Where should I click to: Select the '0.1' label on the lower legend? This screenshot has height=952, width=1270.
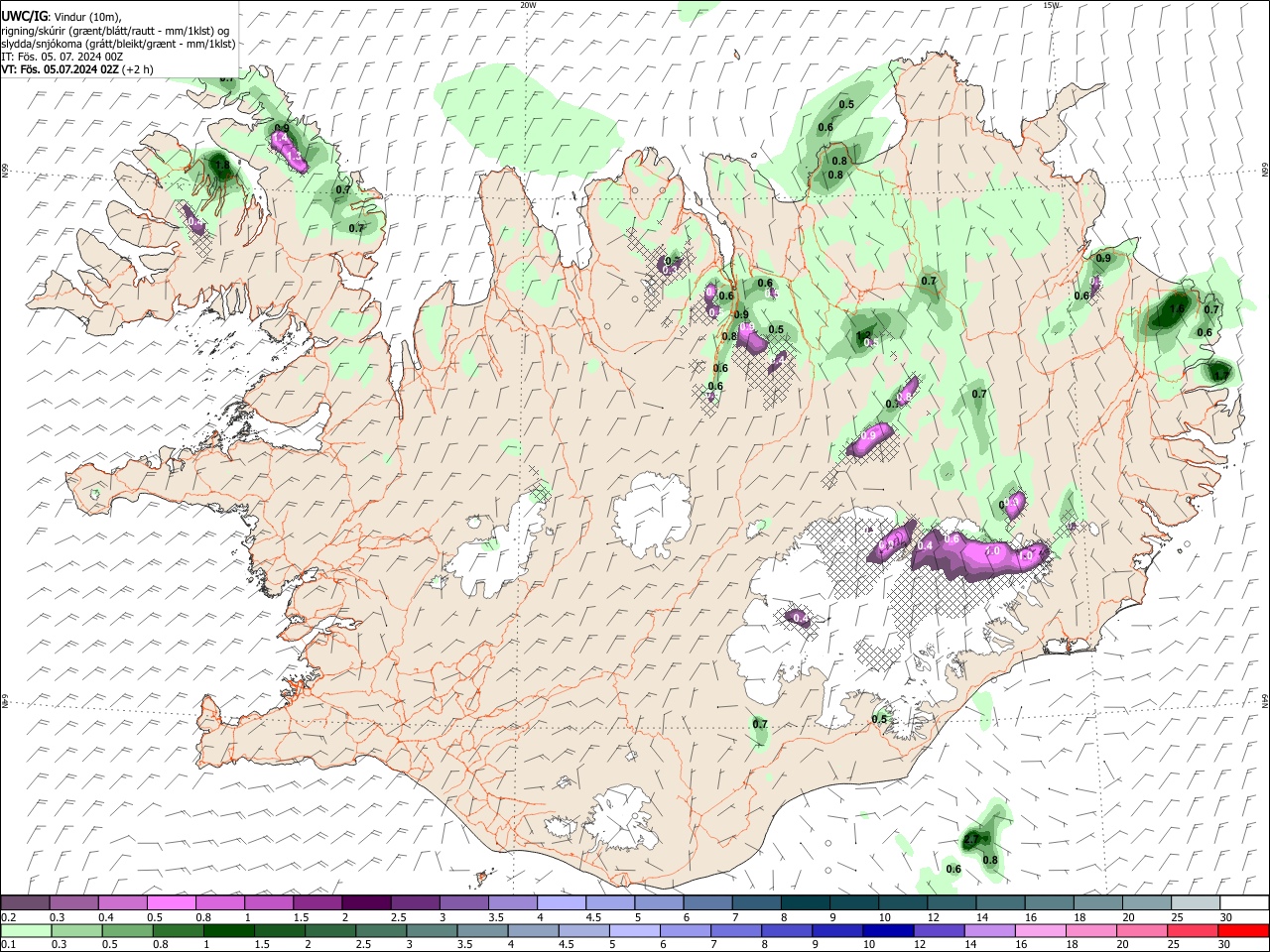(x=7, y=945)
